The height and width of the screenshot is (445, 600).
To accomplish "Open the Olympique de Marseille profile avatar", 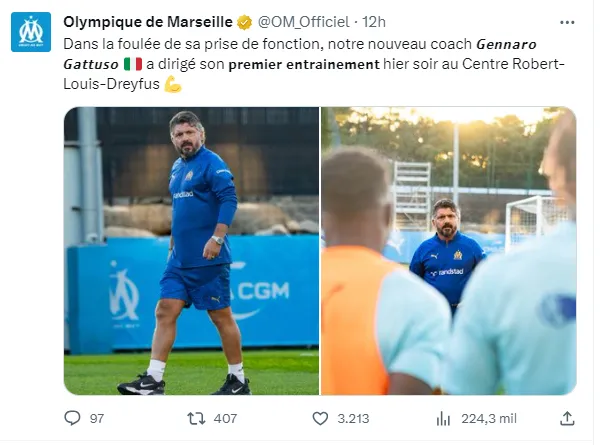I will click(31, 32).
